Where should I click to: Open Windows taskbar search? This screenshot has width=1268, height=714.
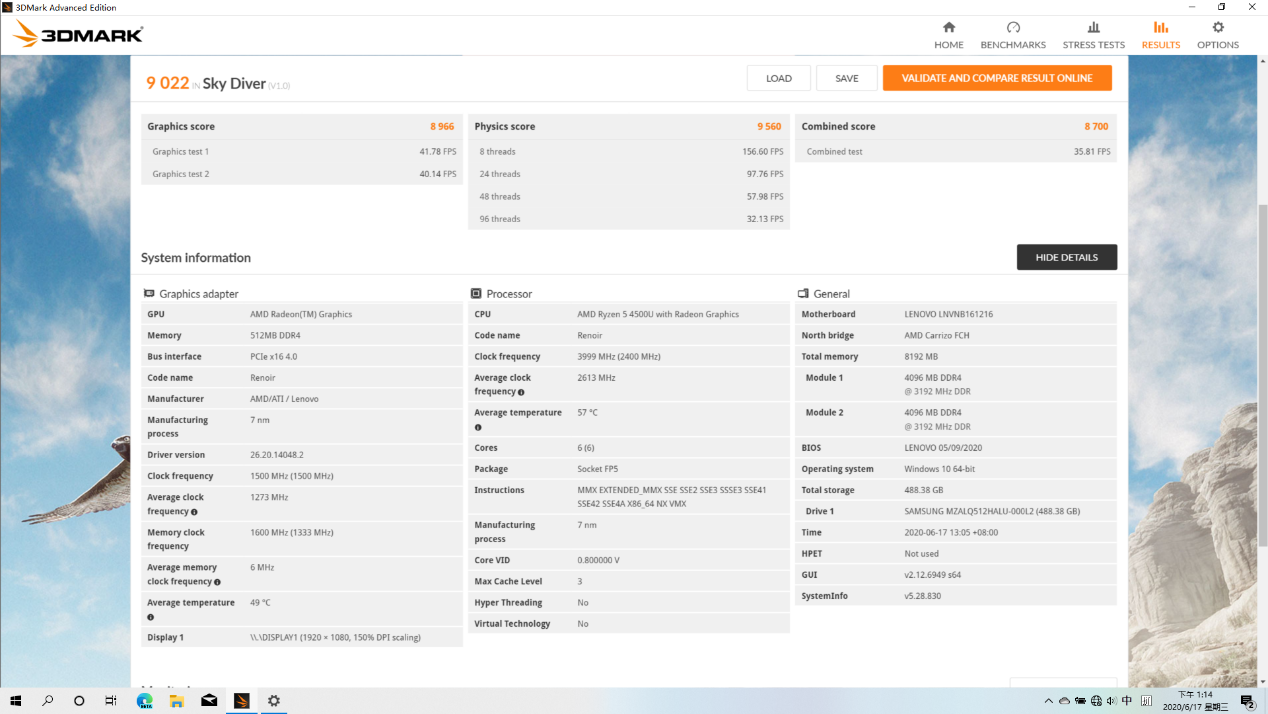(x=47, y=701)
